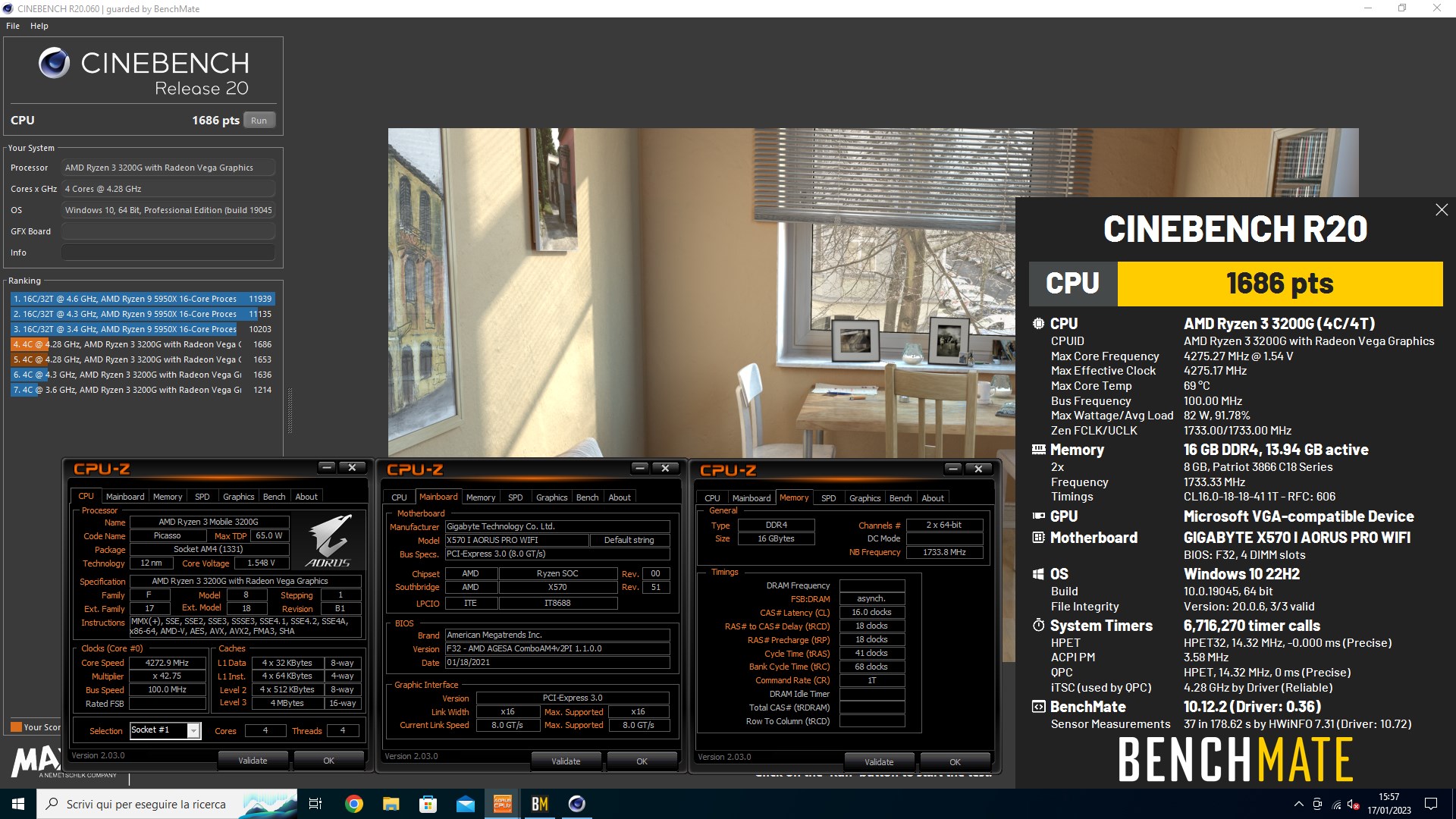The width and height of the screenshot is (1456, 819).
Task: Click the GPU card icon in BenchMate panel
Action: click(1038, 516)
